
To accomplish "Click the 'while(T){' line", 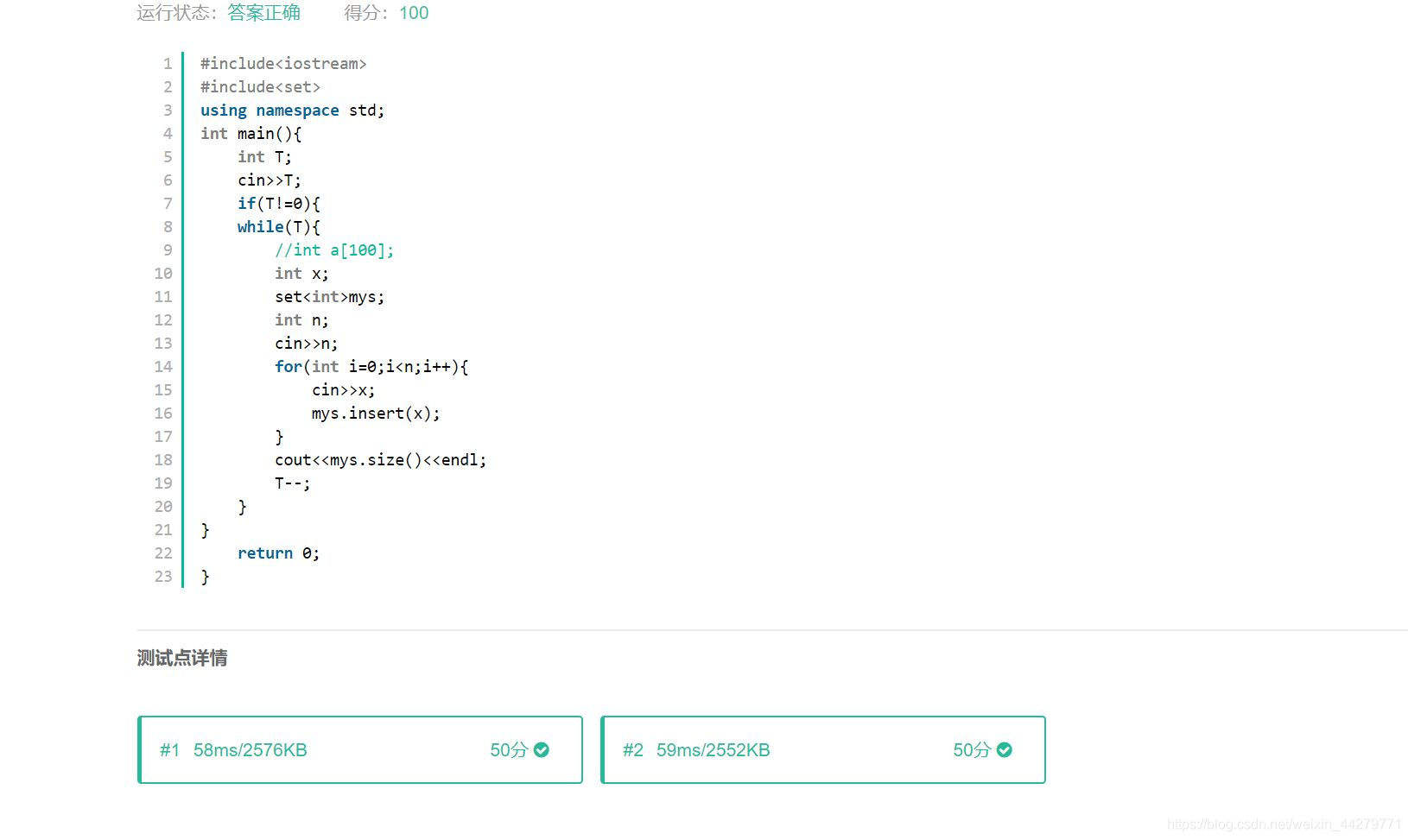I will pos(279,227).
